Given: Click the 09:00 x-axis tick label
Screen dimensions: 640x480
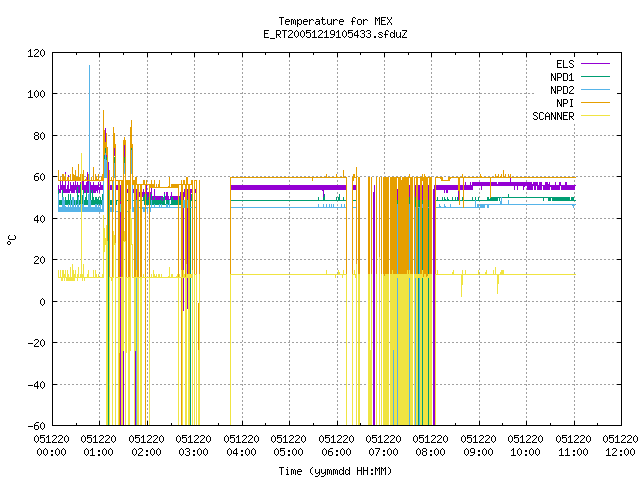Looking at the screenshot, I should [x=478, y=452].
